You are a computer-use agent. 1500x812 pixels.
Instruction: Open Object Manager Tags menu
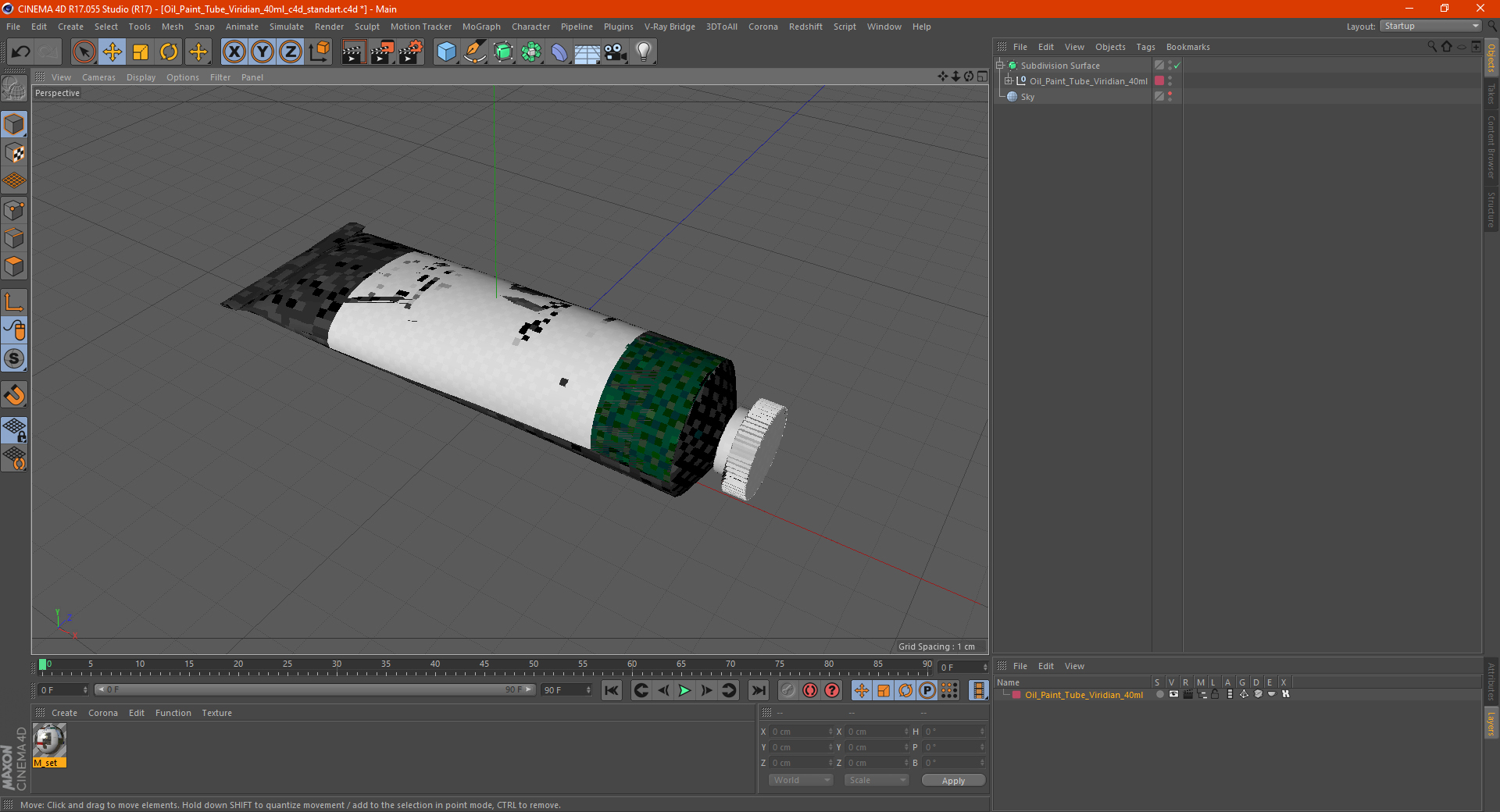click(x=1145, y=47)
